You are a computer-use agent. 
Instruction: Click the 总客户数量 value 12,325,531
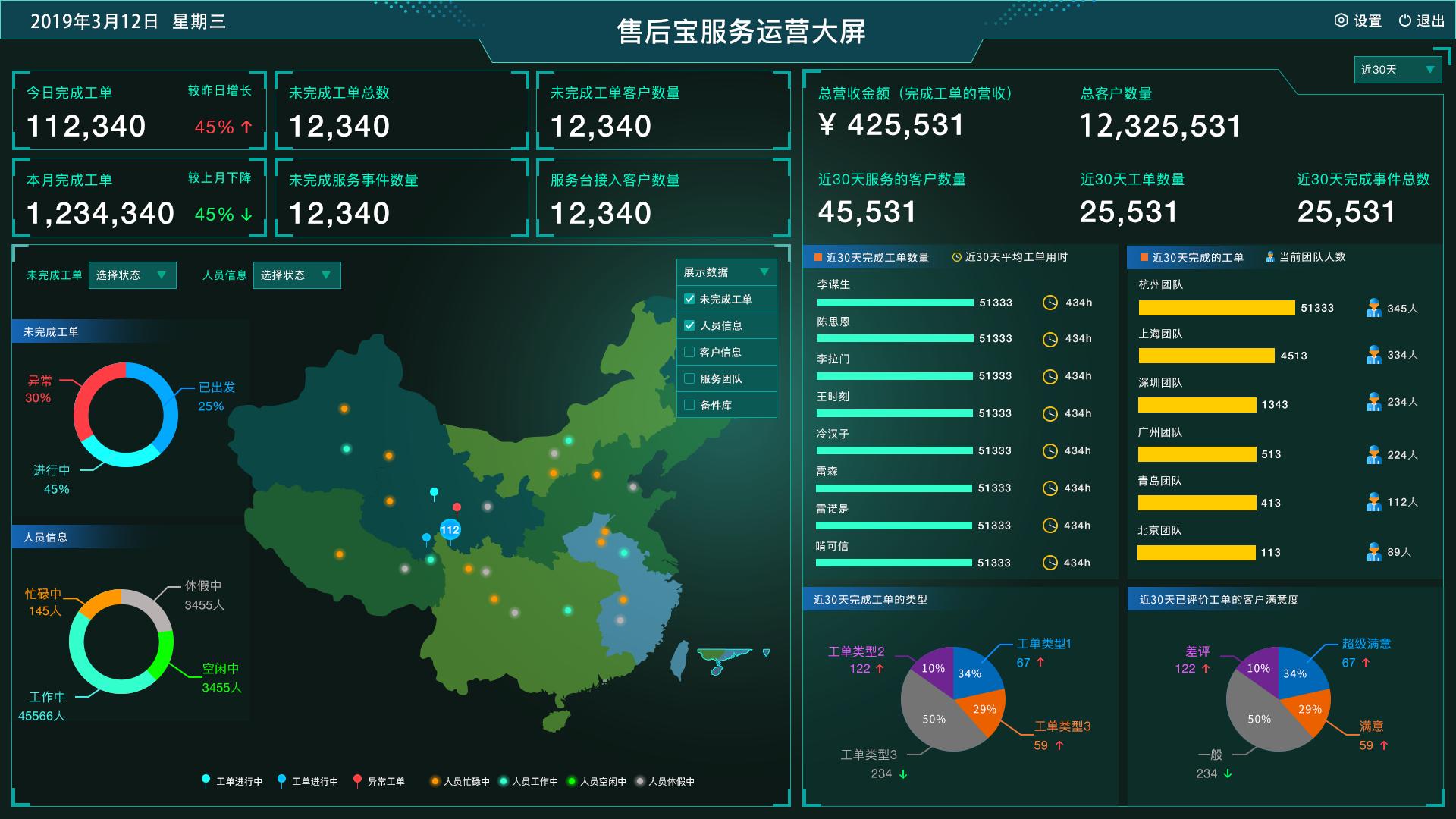tap(1161, 126)
